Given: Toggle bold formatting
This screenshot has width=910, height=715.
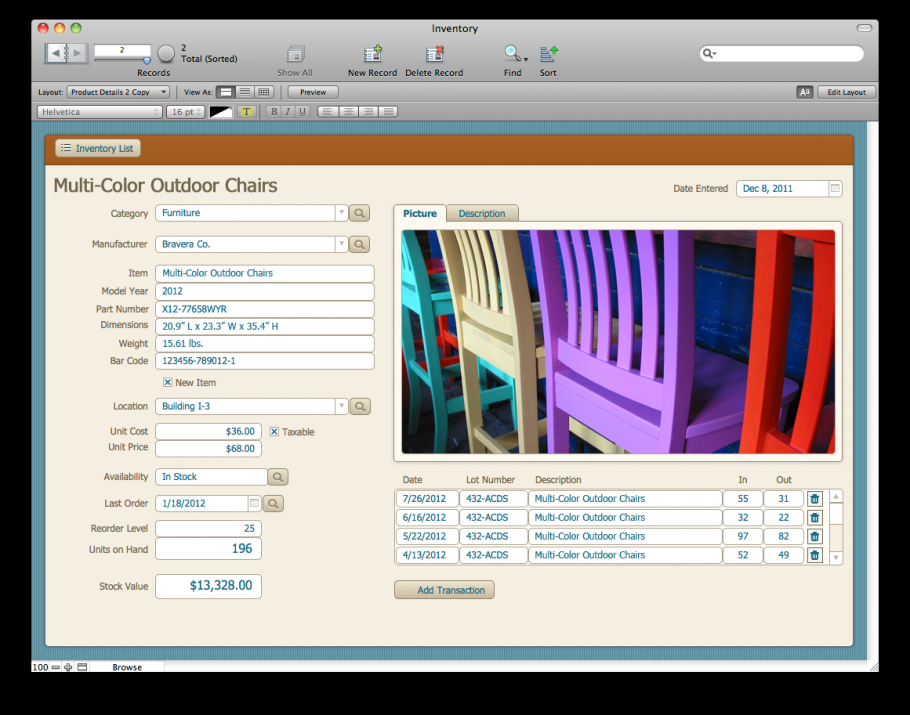Looking at the screenshot, I should click(x=274, y=112).
